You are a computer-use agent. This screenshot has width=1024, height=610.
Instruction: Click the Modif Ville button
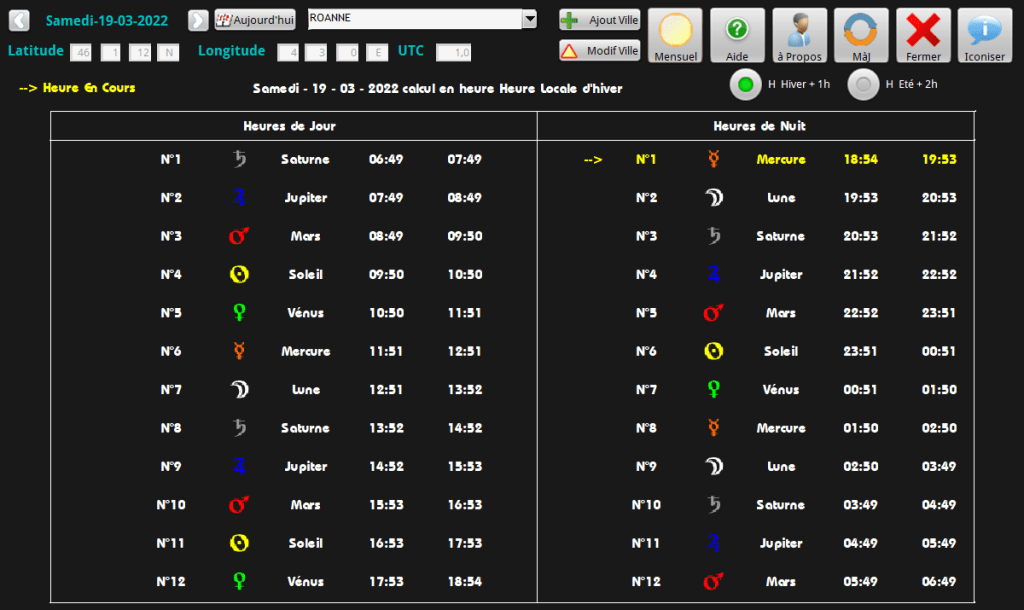coord(600,51)
